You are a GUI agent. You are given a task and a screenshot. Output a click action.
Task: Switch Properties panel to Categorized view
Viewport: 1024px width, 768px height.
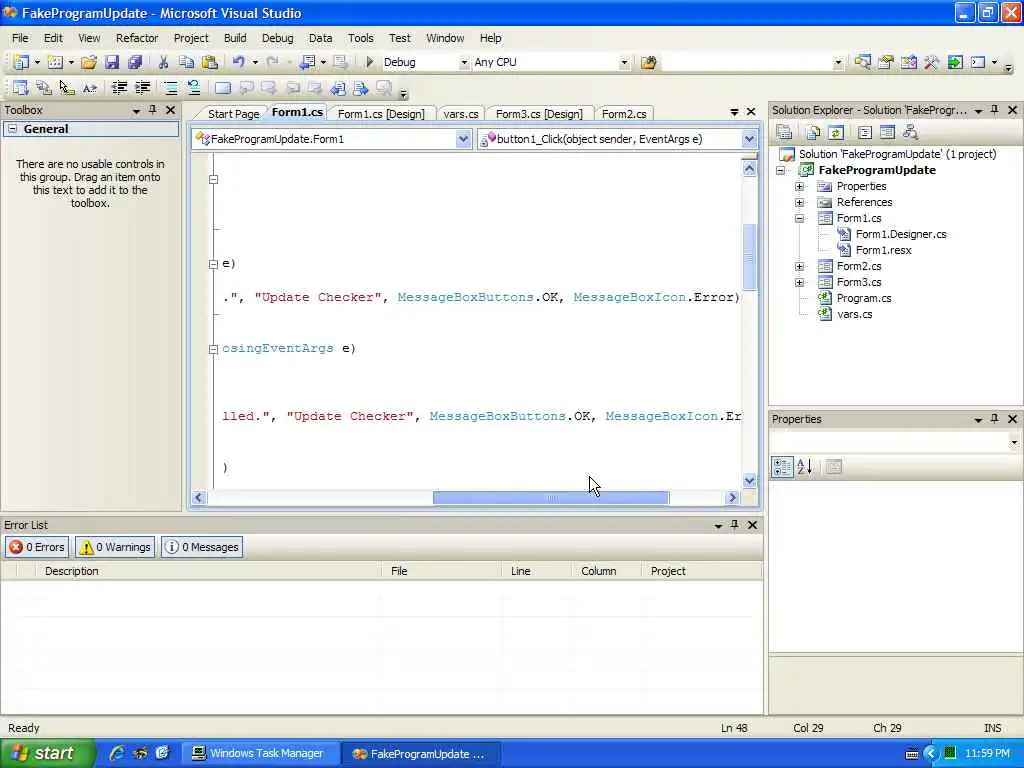coord(782,466)
